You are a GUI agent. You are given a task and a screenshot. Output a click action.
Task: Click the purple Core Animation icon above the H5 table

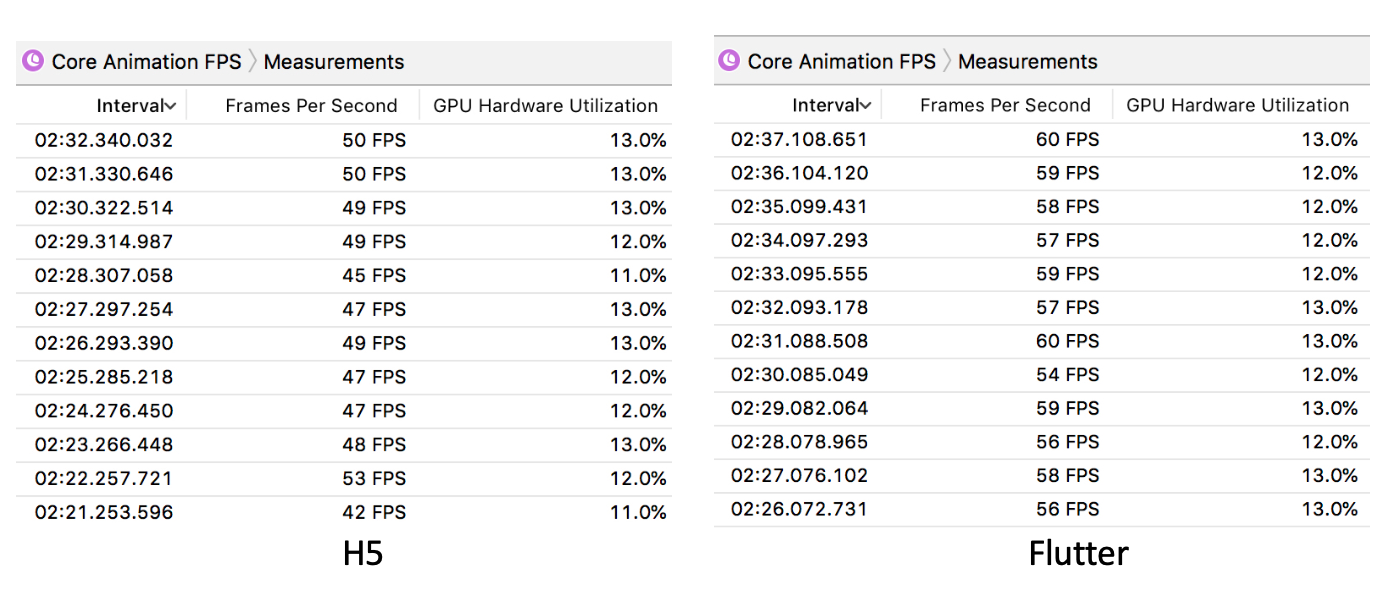point(32,62)
